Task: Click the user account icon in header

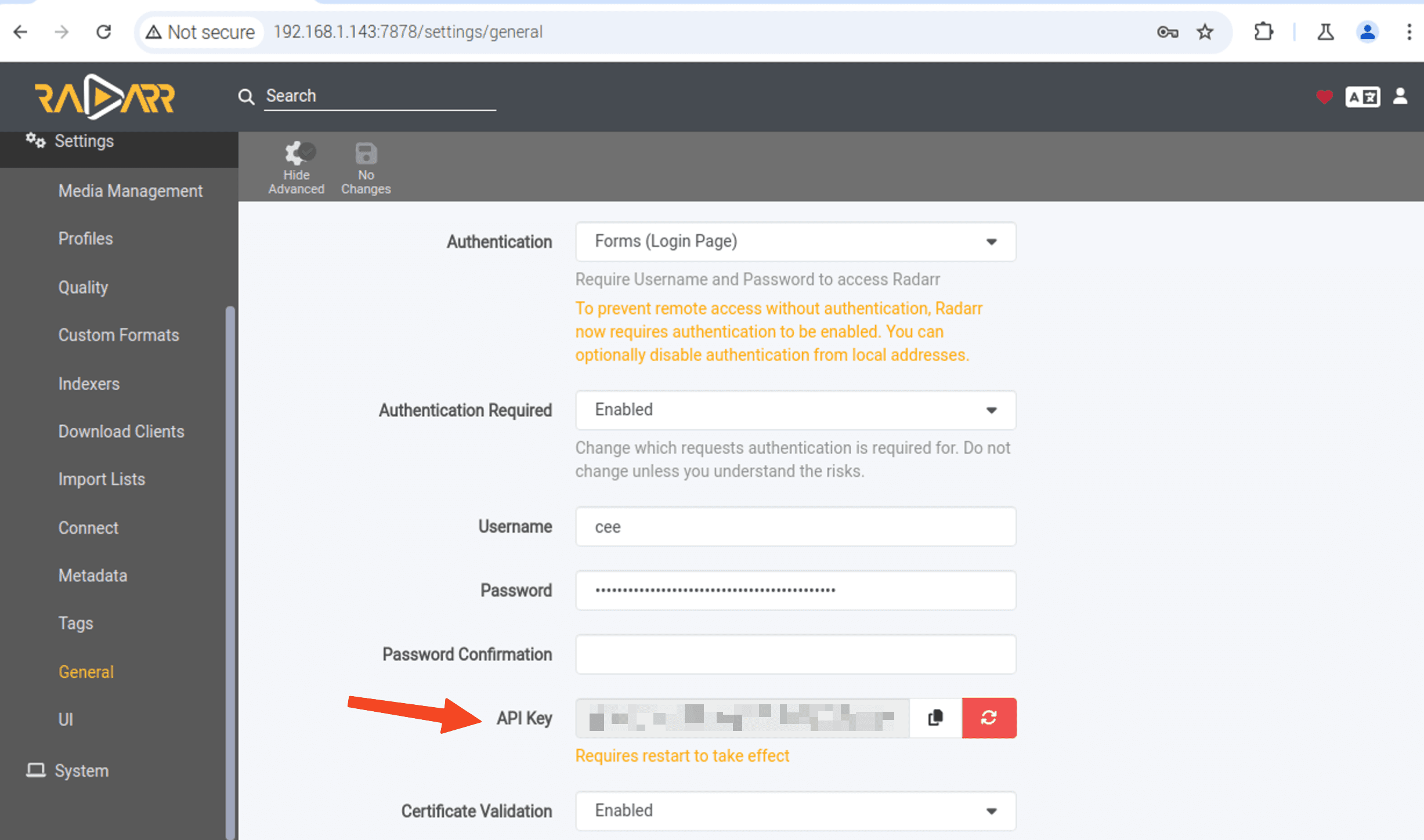Action: tap(1400, 96)
